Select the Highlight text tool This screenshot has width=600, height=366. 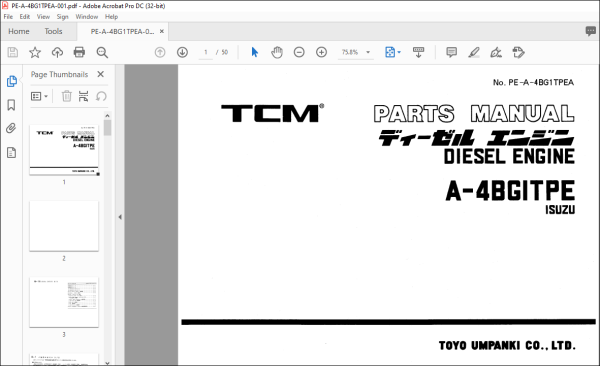pyautogui.click(x=474, y=52)
